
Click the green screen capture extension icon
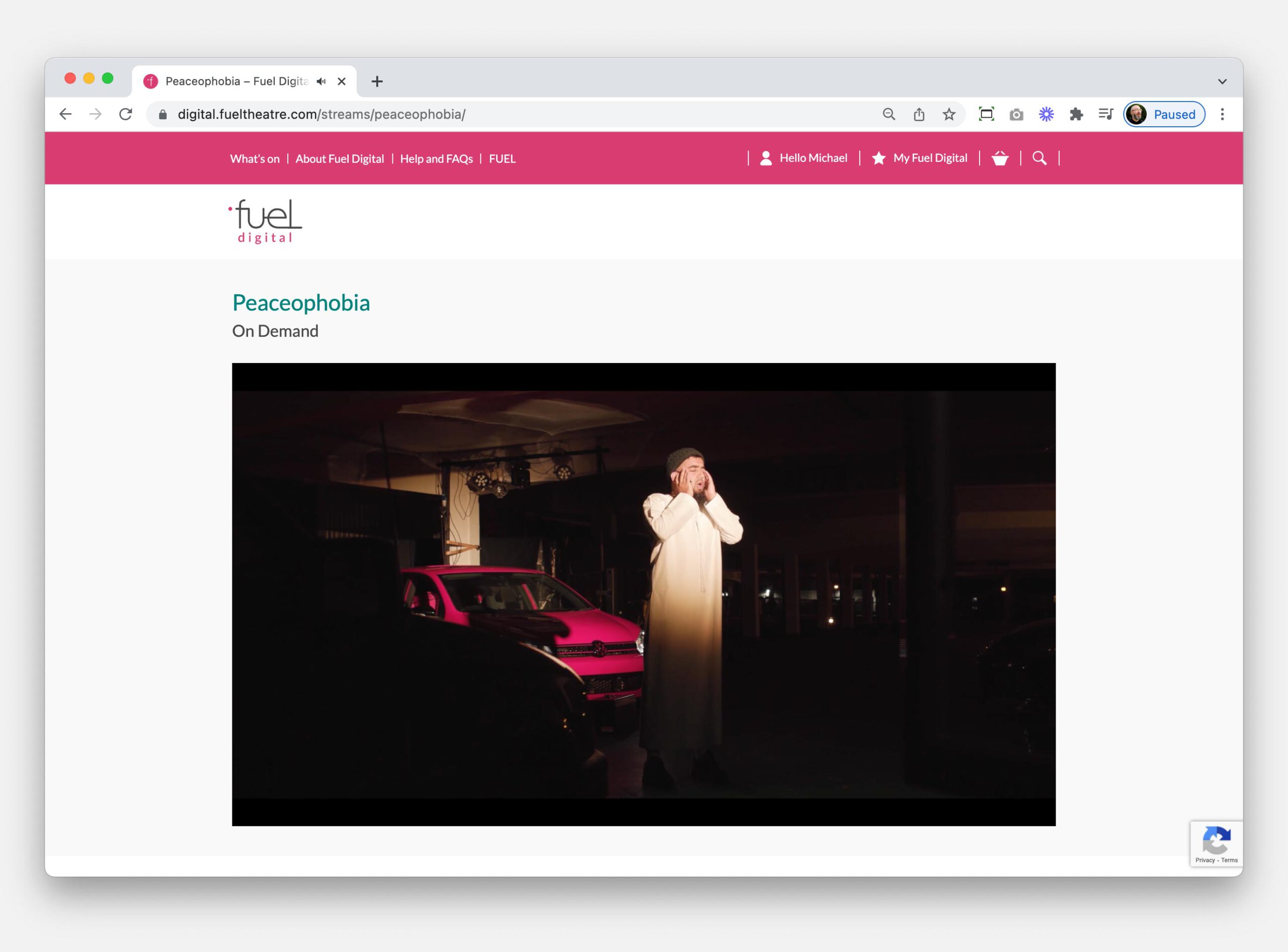(x=987, y=114)
